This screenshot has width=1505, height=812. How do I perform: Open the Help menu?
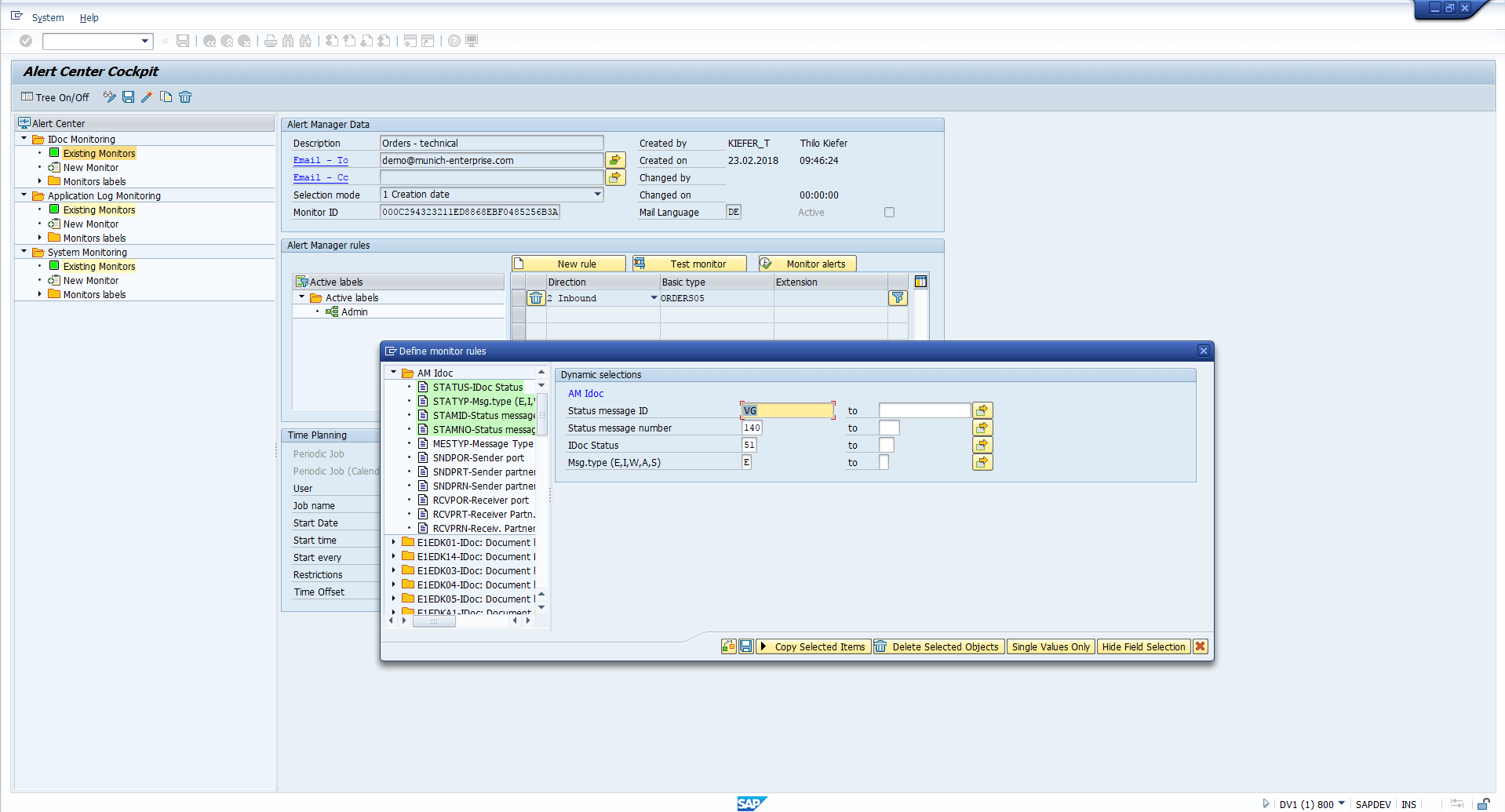(x=89, y=17)
